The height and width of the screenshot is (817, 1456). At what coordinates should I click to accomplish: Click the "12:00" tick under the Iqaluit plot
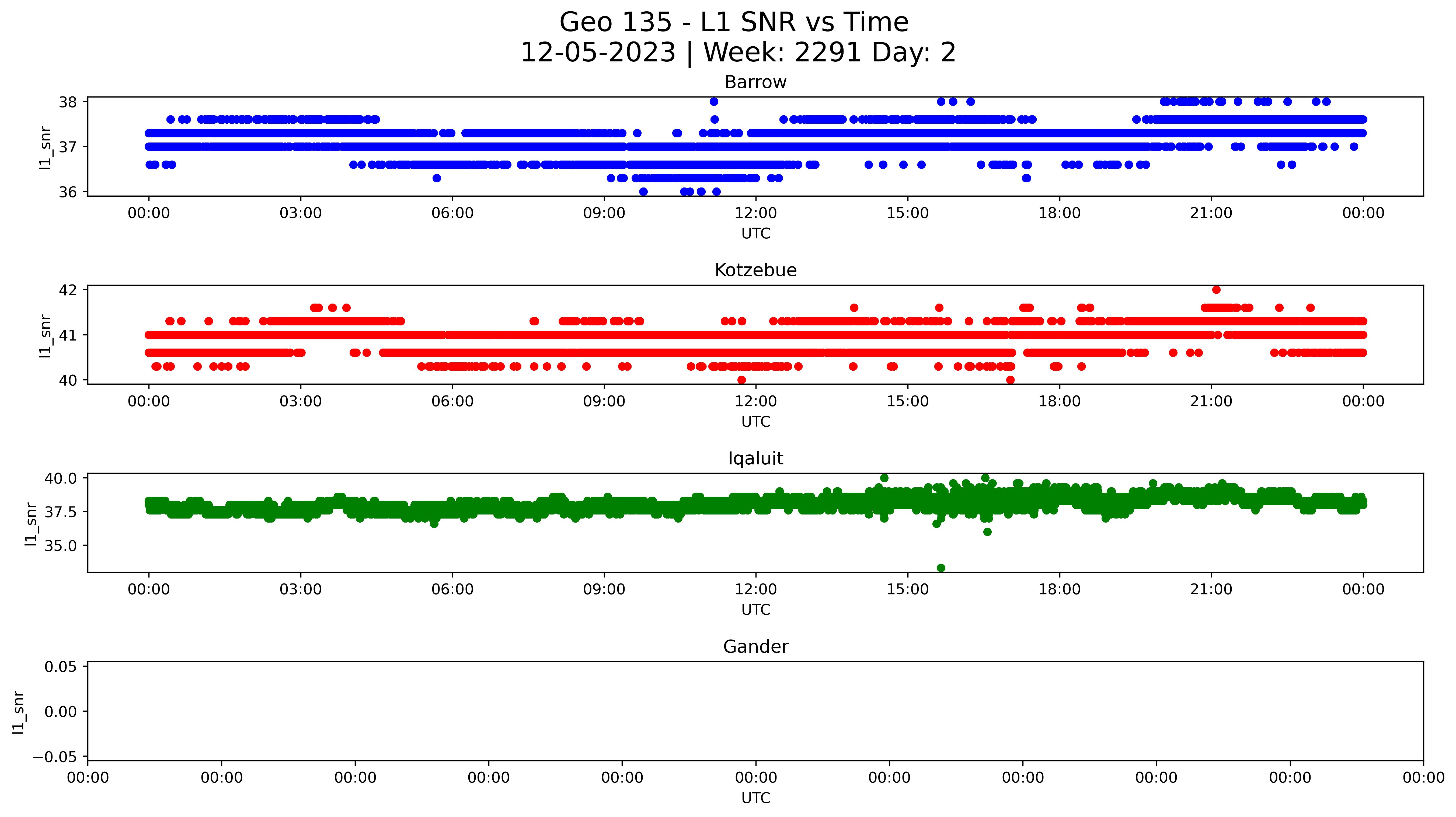click(756, 590)
